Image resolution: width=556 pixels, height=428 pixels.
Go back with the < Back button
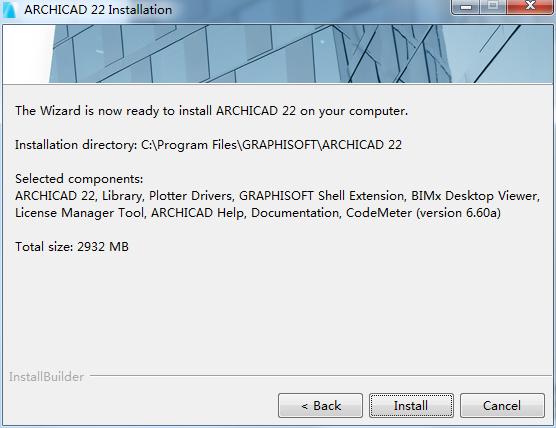tap(320, 405)
